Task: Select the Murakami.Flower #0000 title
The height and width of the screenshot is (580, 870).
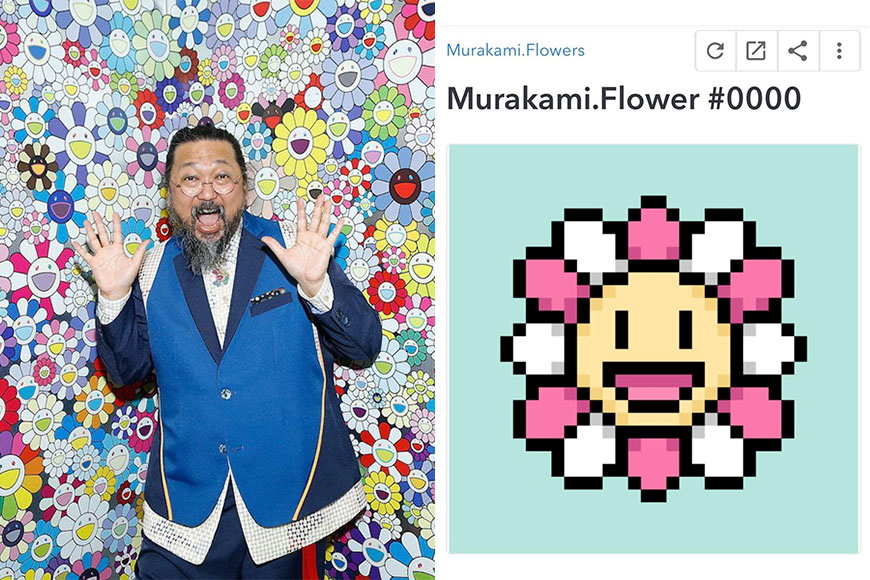Action: point(624,99)
